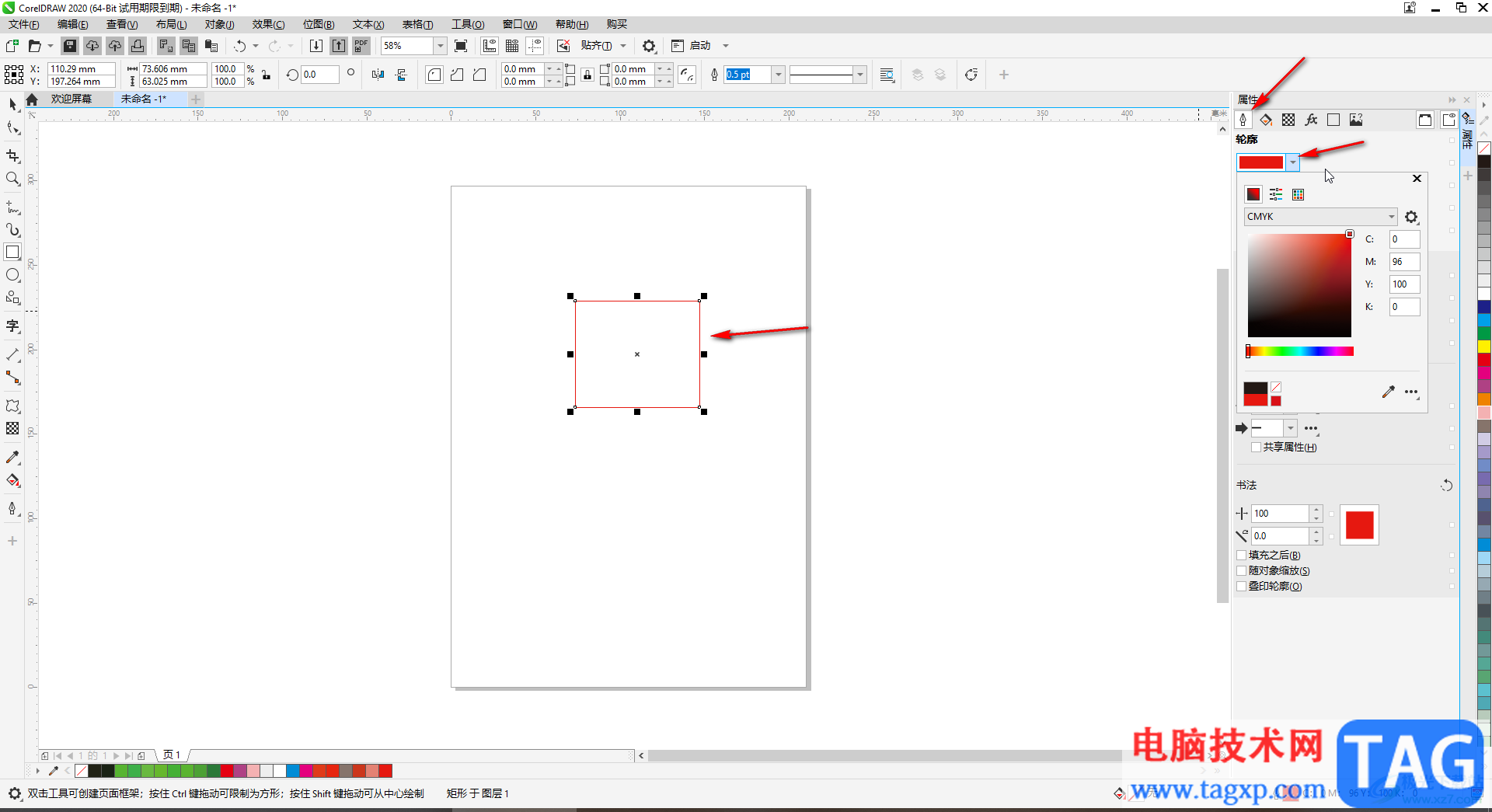Toggle full-screen preview icon

461,46
